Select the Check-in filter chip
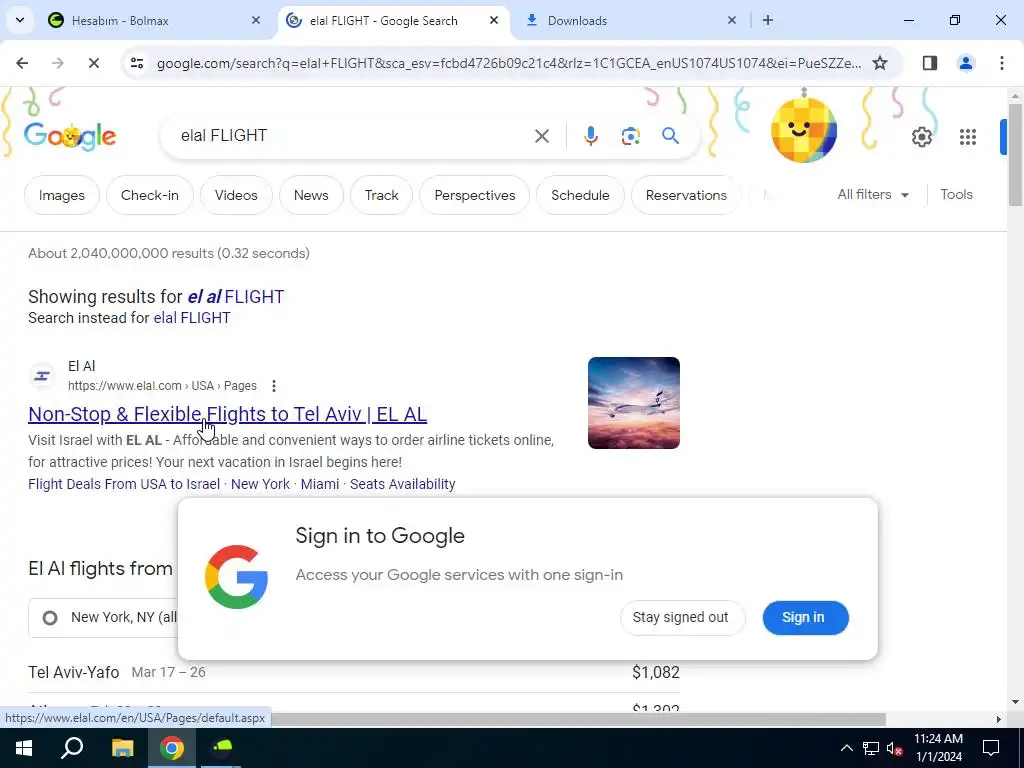The height and width of the screenshot is (768, 1024). tap(150, 195)
